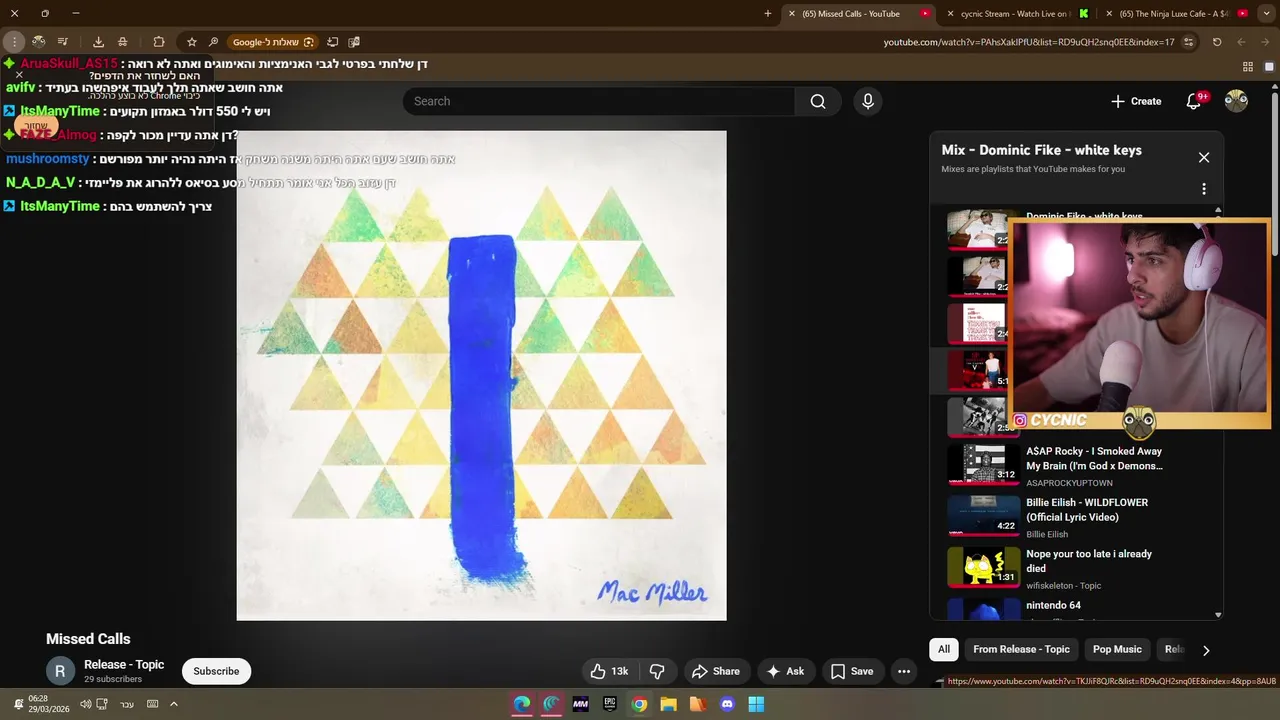The width and height of the screenshot is (1280, 720).
Task: Select the 'Pop Music' filter chip
Action: (1117, 649)
